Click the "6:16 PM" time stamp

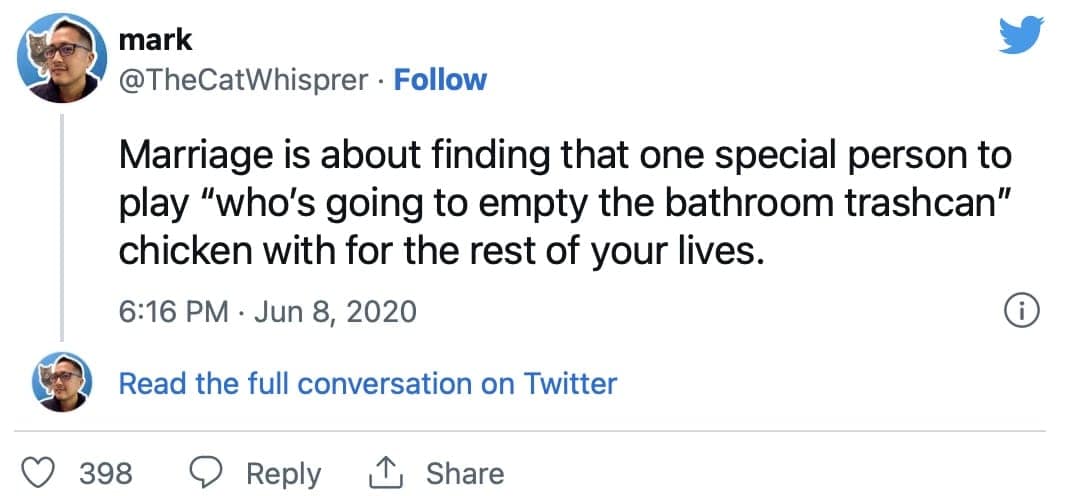(173, 312)
